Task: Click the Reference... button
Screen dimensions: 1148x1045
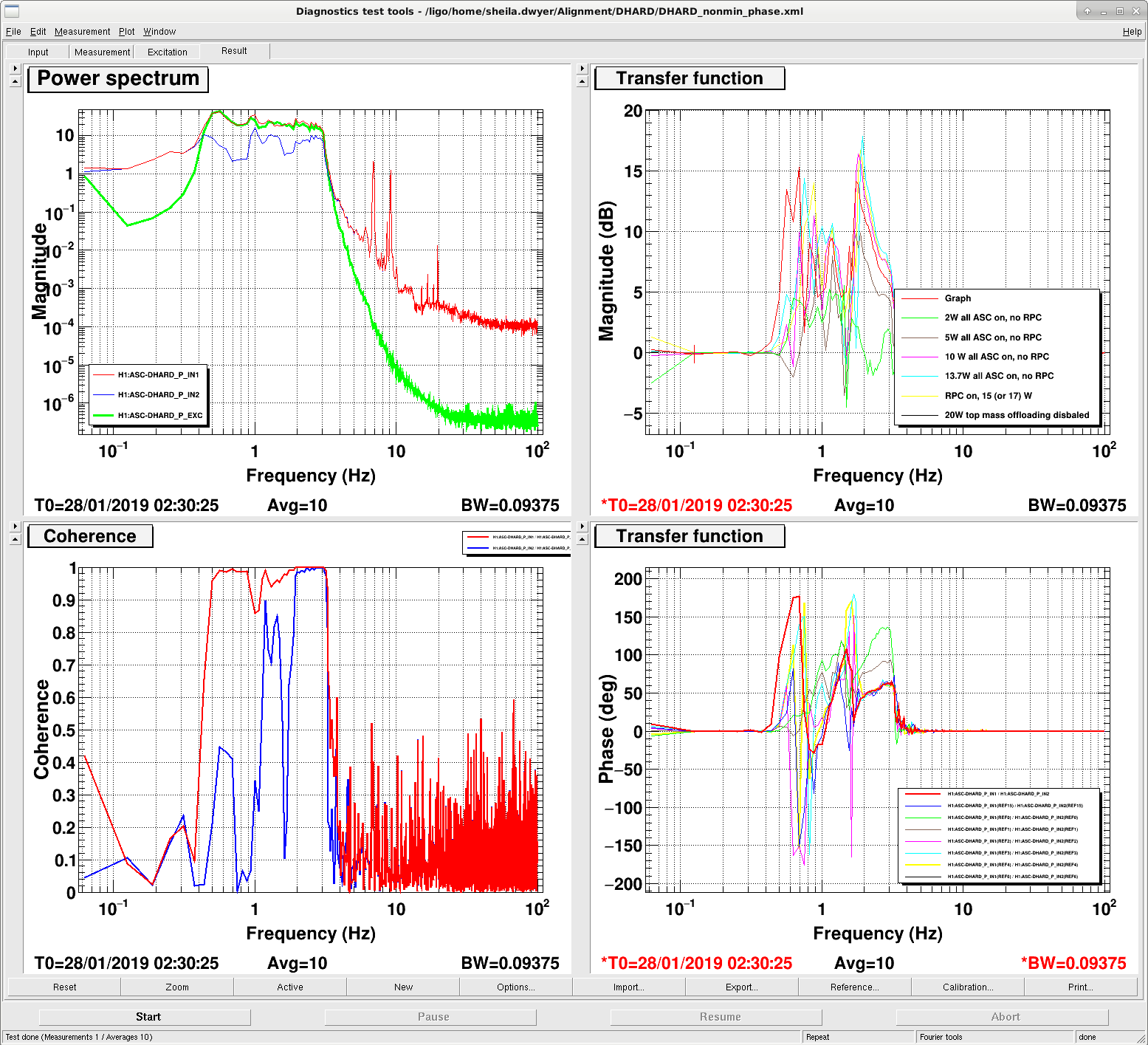Action: [855, 987]
